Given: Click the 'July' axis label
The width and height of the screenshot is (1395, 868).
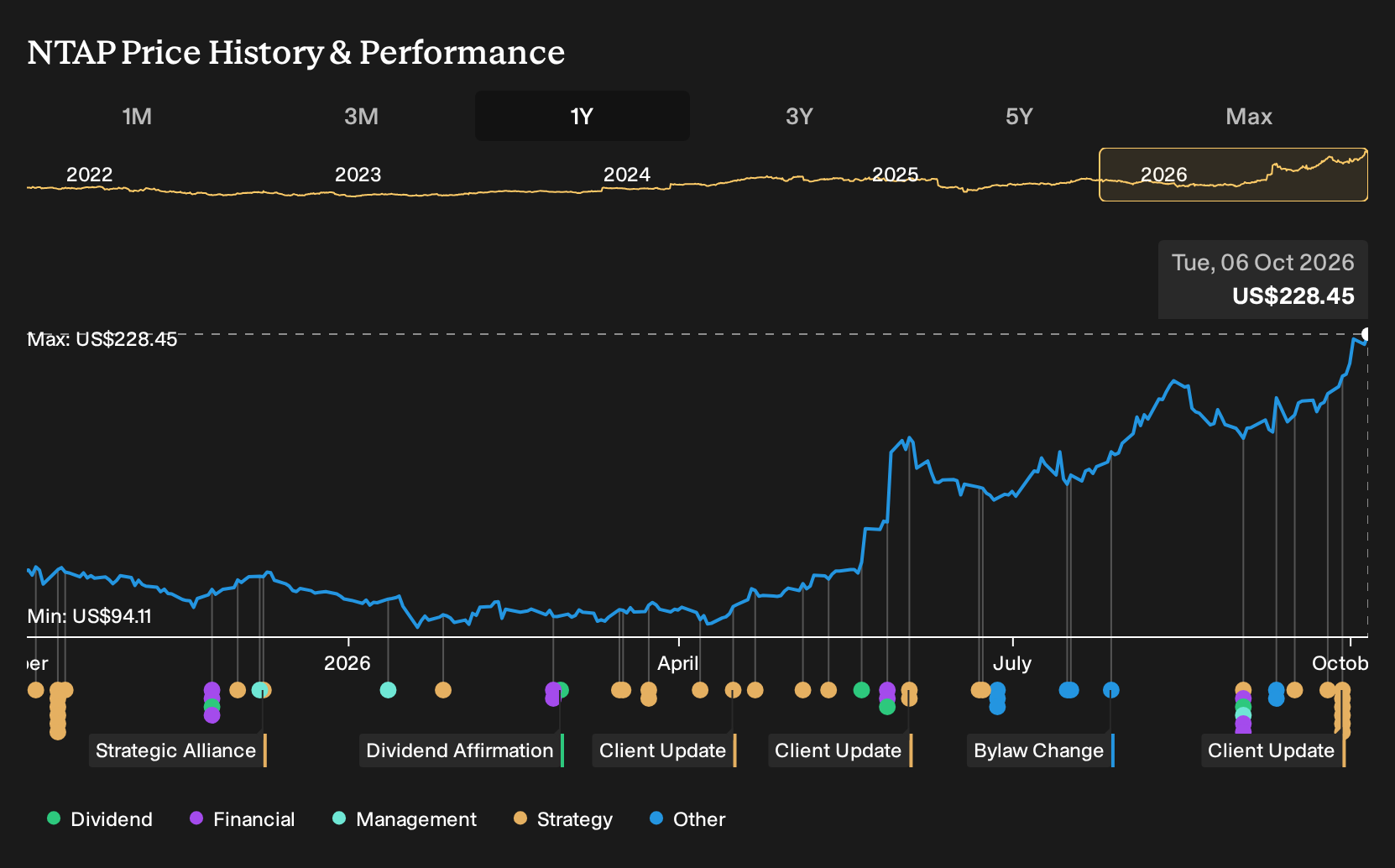Looking at the screenshot, I should coord(1012,663).
